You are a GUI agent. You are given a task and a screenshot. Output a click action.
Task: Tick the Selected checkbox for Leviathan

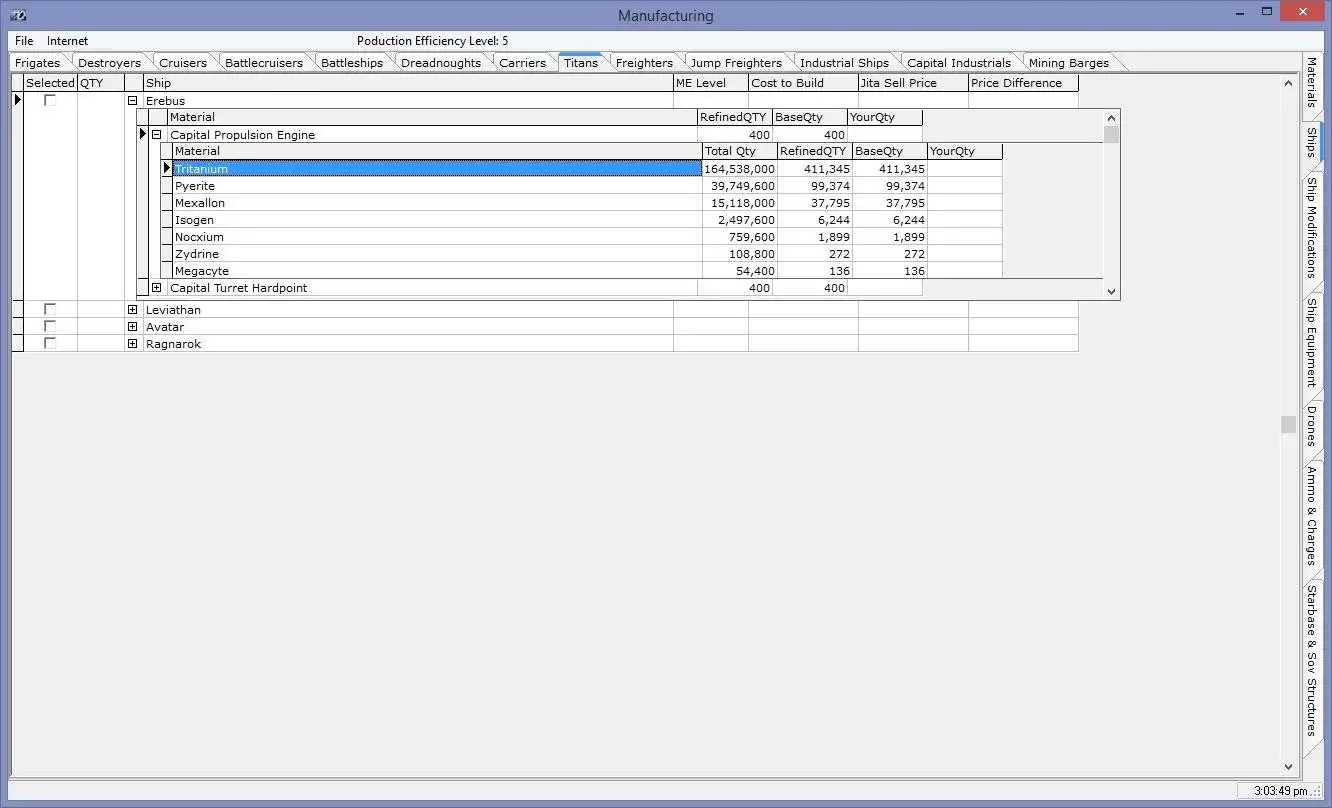50,309
